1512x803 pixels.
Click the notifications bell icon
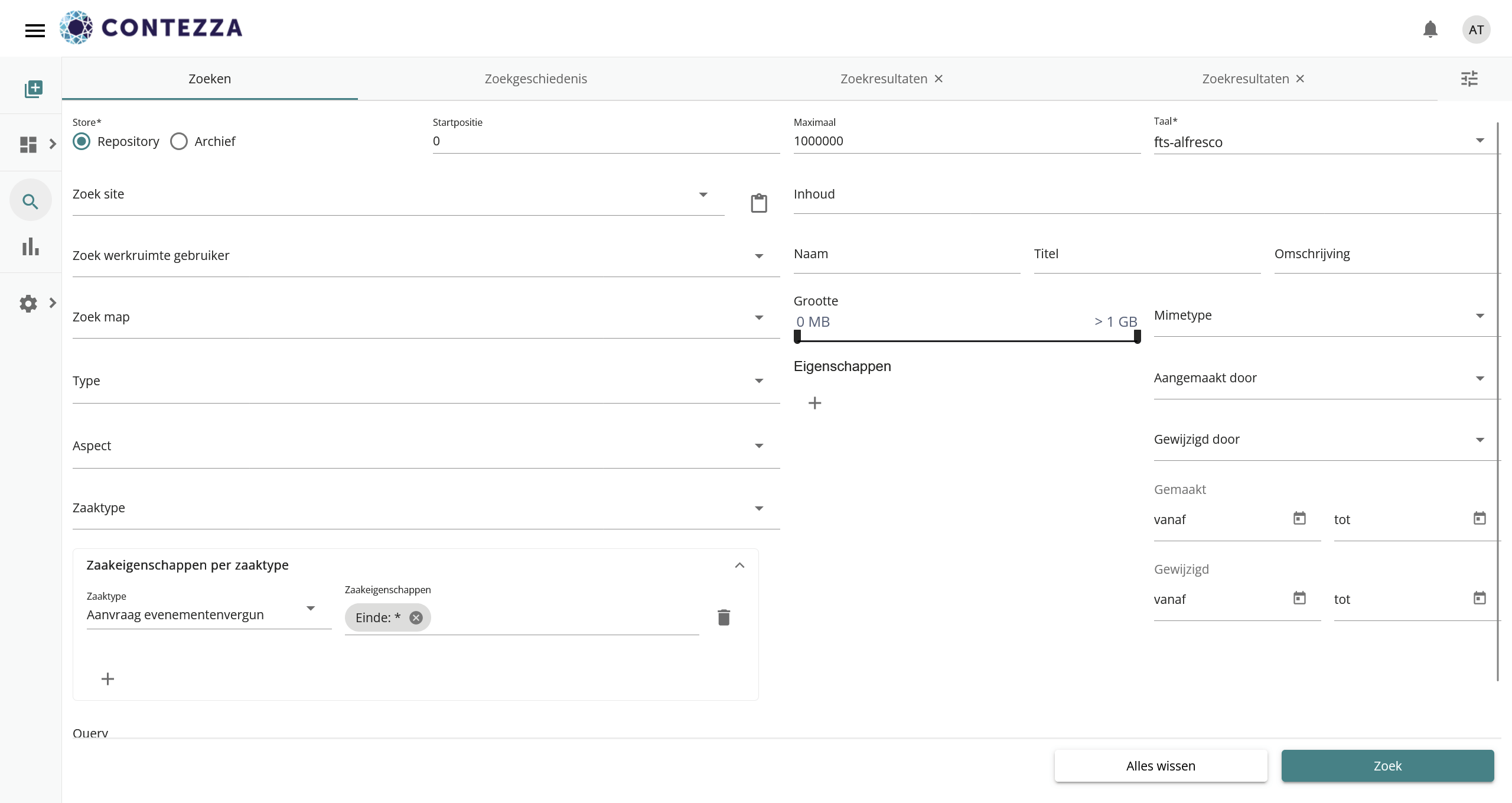(x=1430, y=30)
